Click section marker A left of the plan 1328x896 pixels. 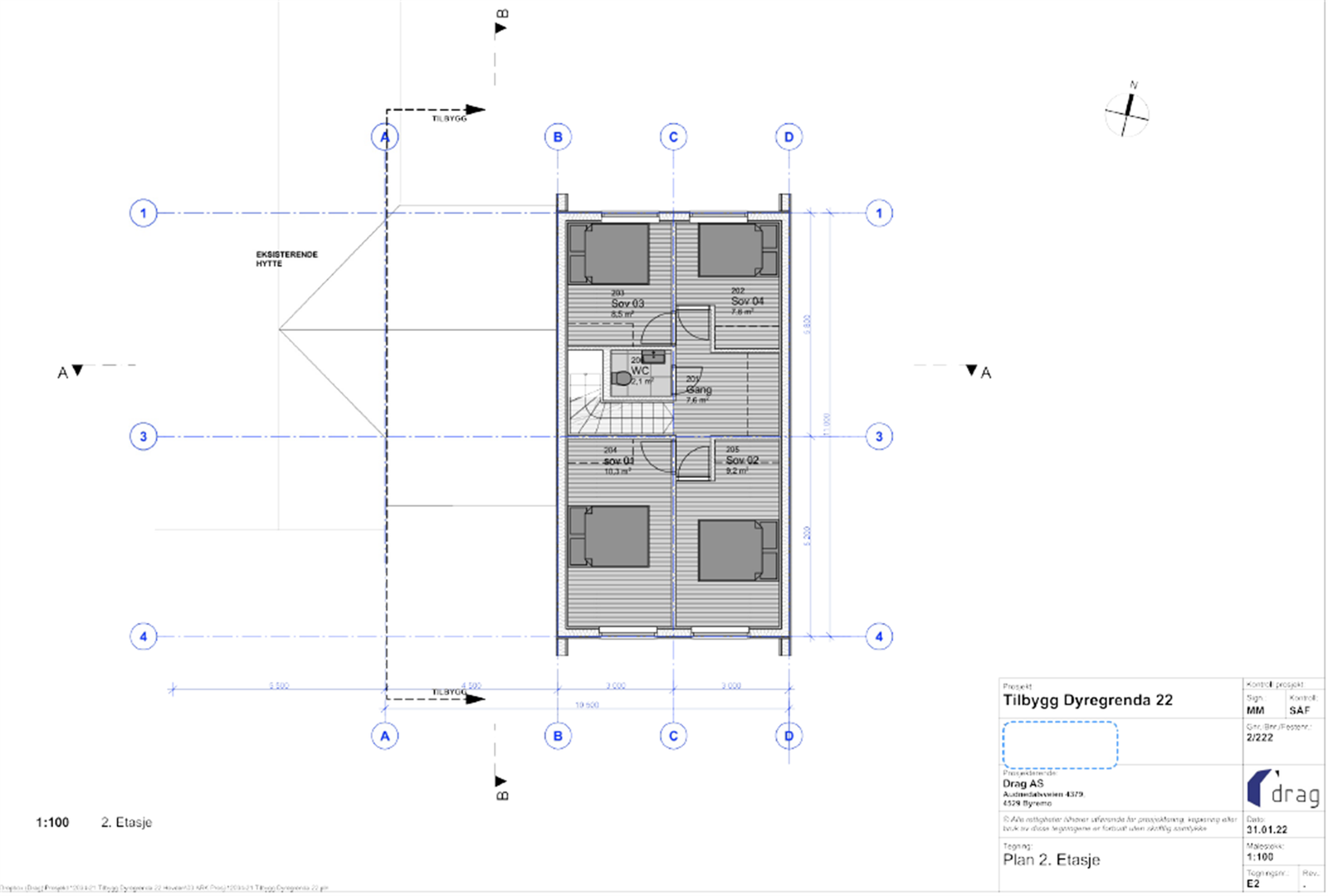click(x=70, y=372)
